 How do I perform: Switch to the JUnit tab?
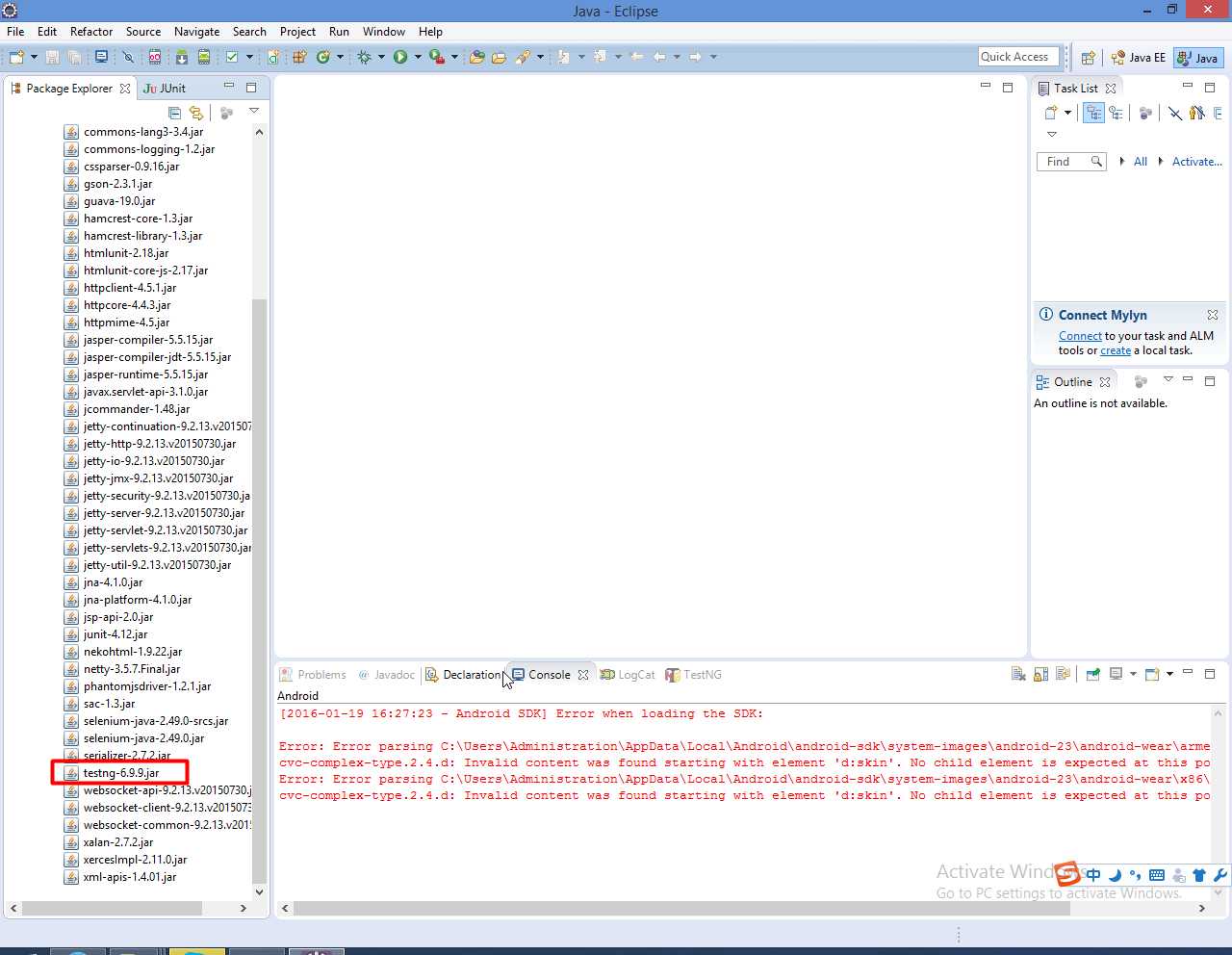click(165, 88)
